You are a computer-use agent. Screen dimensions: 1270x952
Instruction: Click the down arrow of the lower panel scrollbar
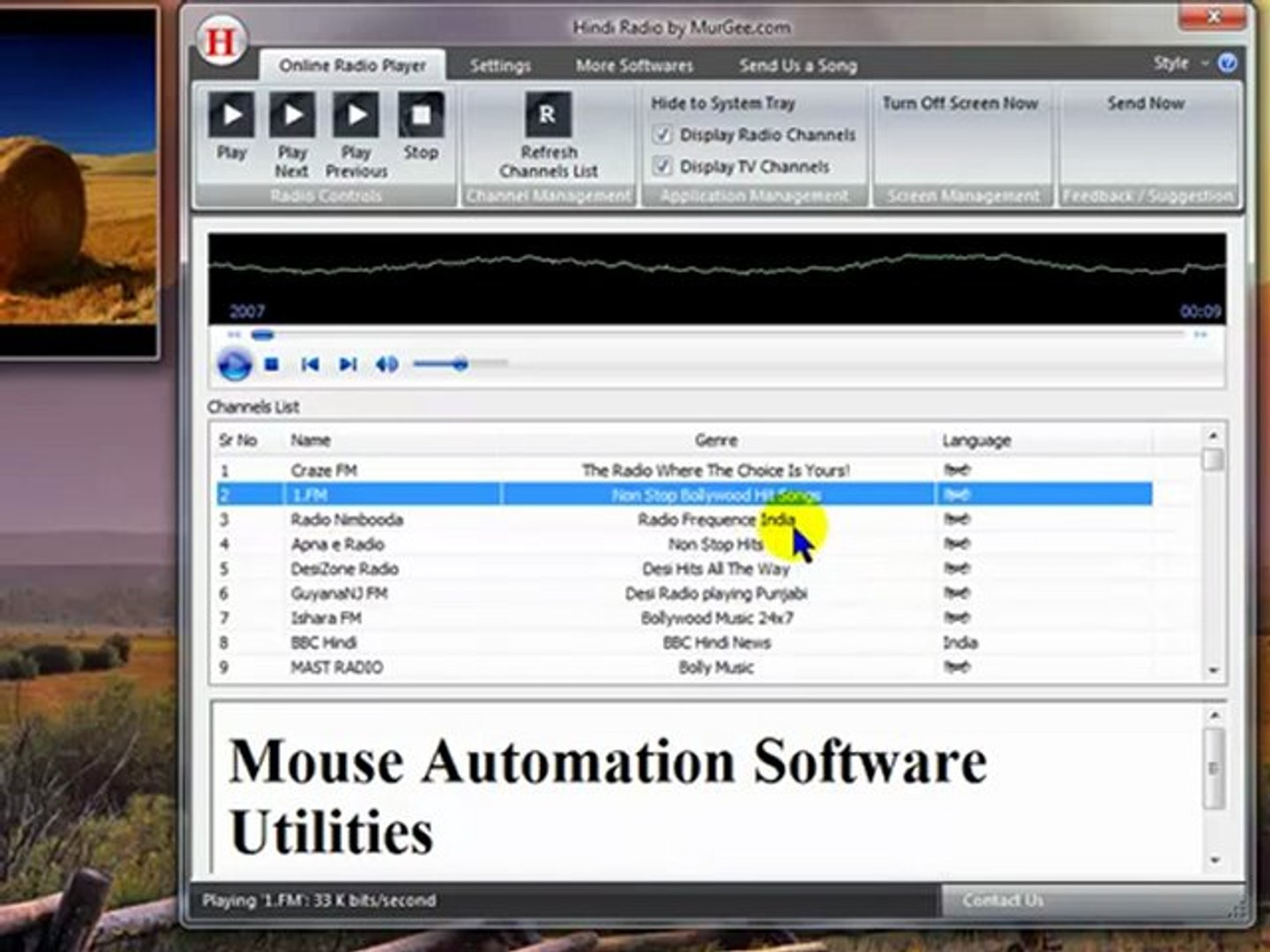[1214, 859]
